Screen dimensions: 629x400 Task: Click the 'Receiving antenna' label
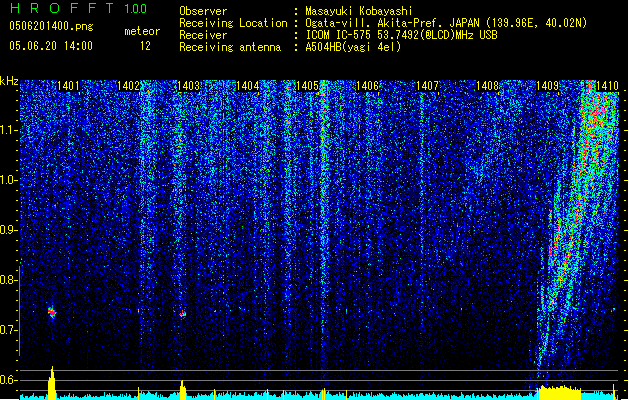pyautogui.click(x=230, y=47)
